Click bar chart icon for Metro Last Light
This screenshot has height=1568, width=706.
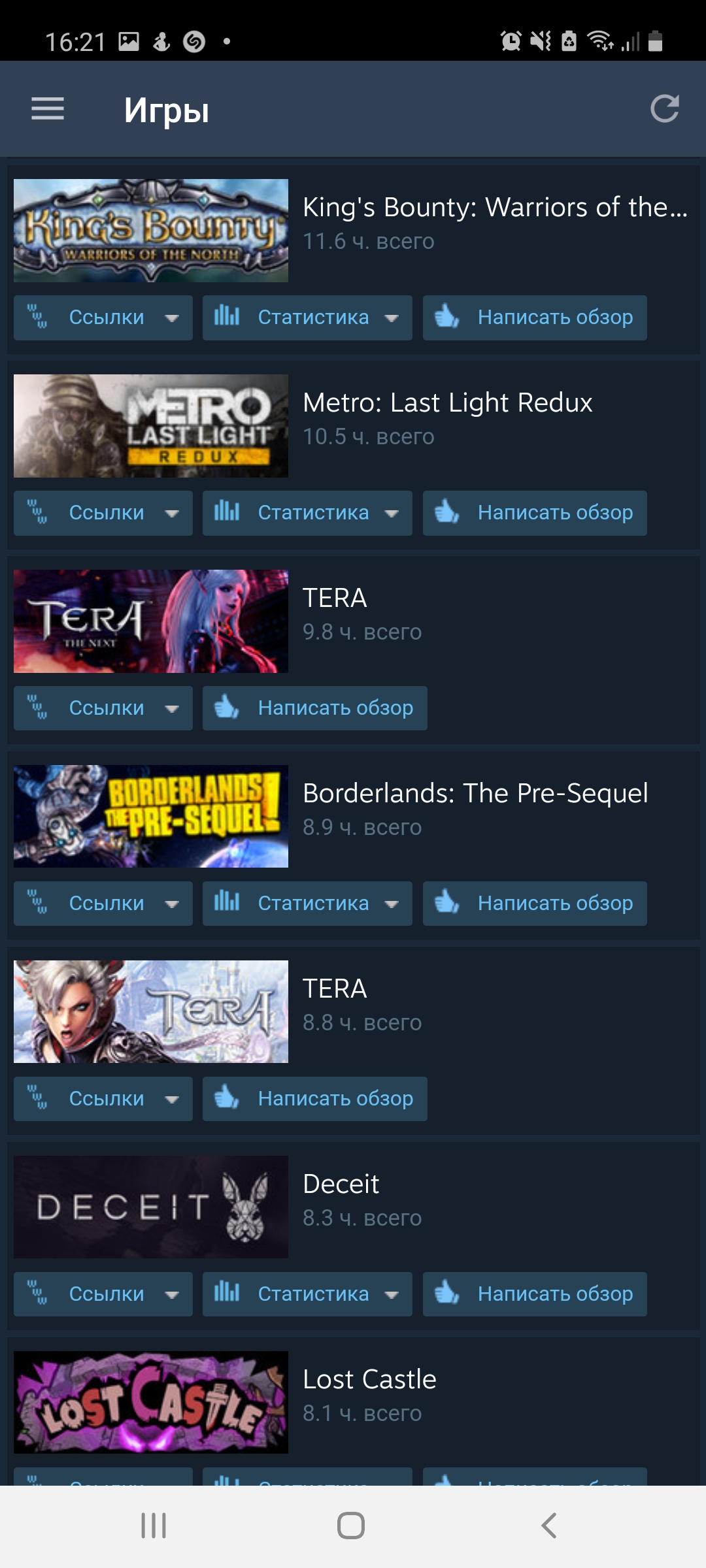click(x=227, y=512)
